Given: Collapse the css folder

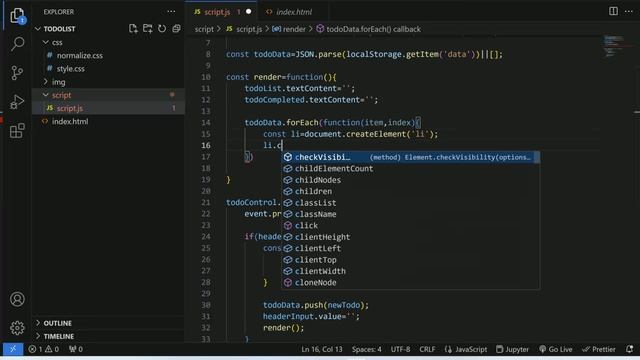Looking at the screenshot, I should point(46,42).
